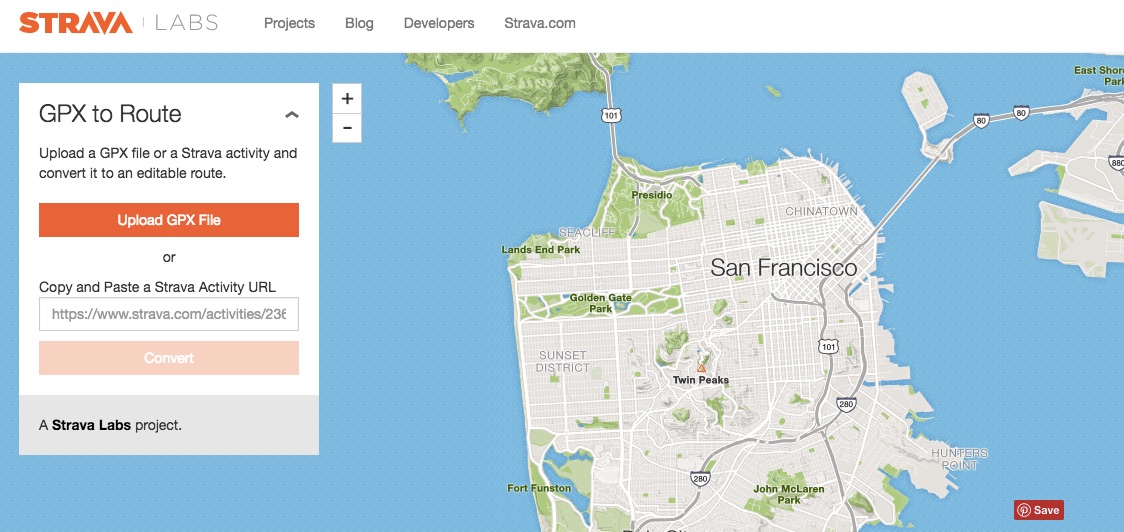Screen dimensions: 1124x532
Task: Click the SUNSET DISTRICT label
Action: click(x=563, y=361)
